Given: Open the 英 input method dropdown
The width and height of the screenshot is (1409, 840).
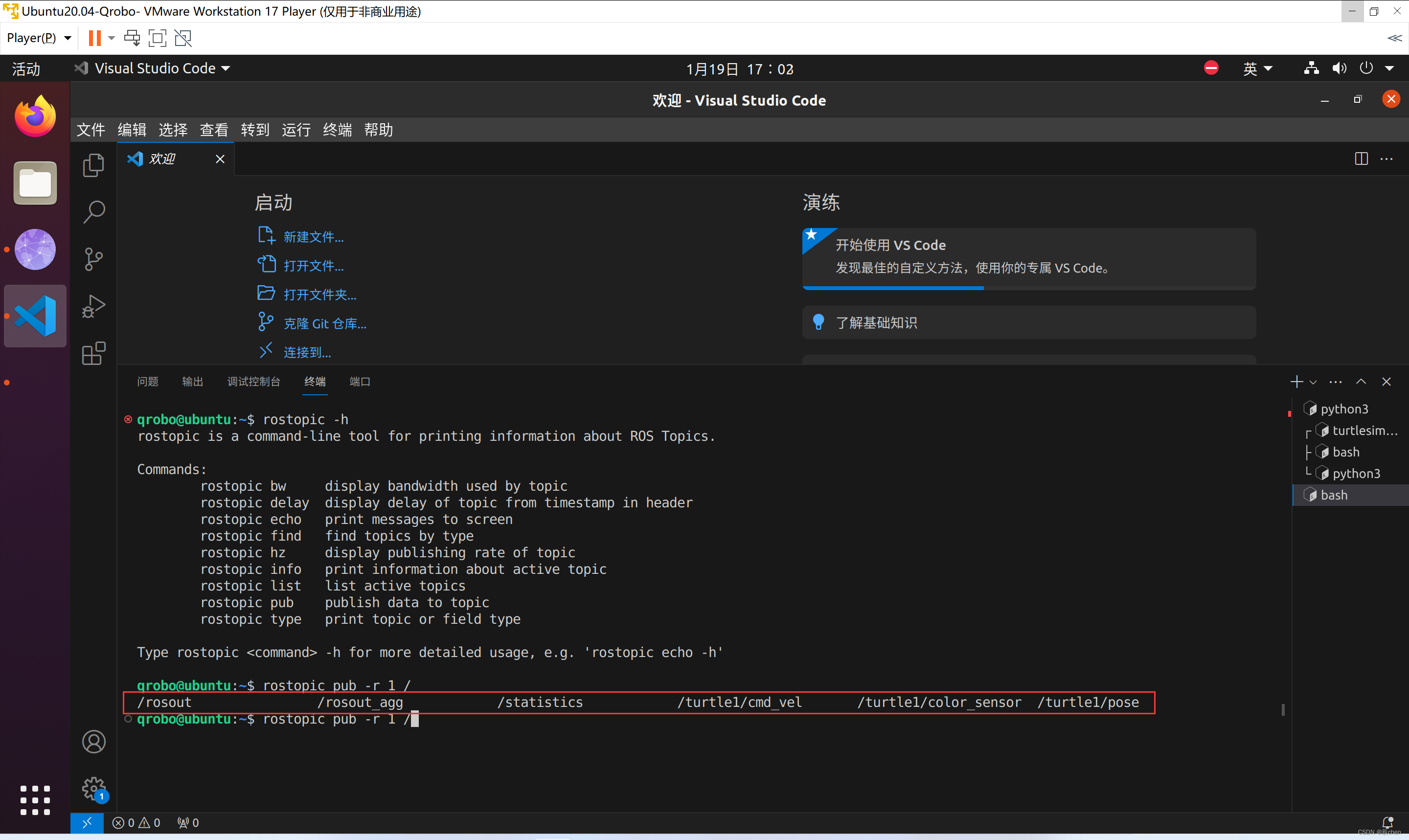Looking at the screenshot, I should coord(1258,68).
